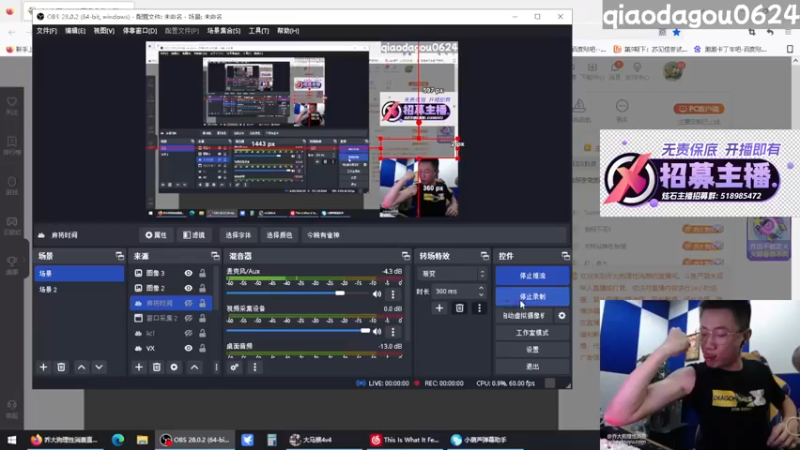Screen dimensions: 800x450
Task: Open advanced audio properties gears icon in mixer
Action: [x=234, y=367]
